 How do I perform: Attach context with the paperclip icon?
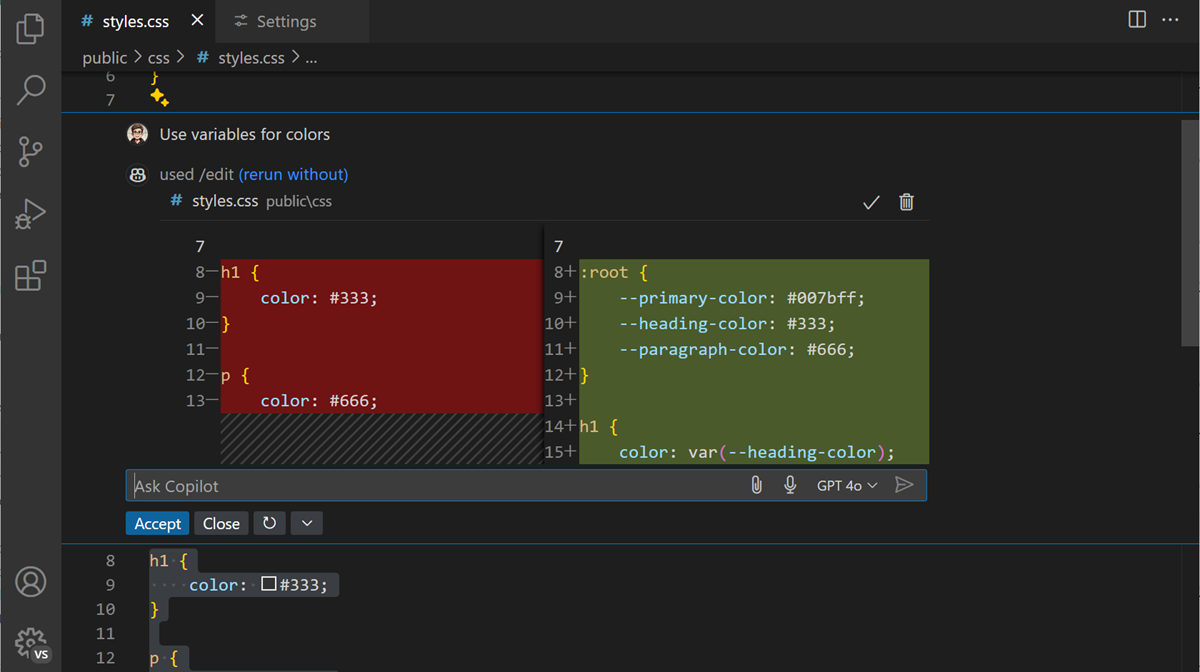[756, 485]
